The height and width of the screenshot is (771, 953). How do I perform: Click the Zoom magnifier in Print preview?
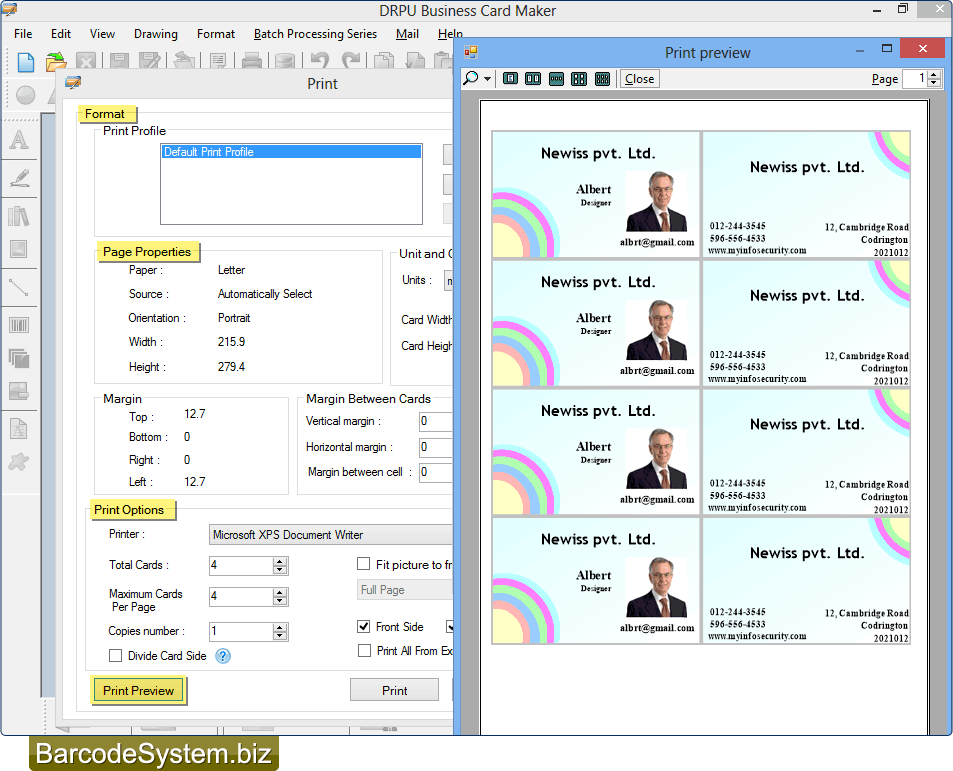point(470,78)
